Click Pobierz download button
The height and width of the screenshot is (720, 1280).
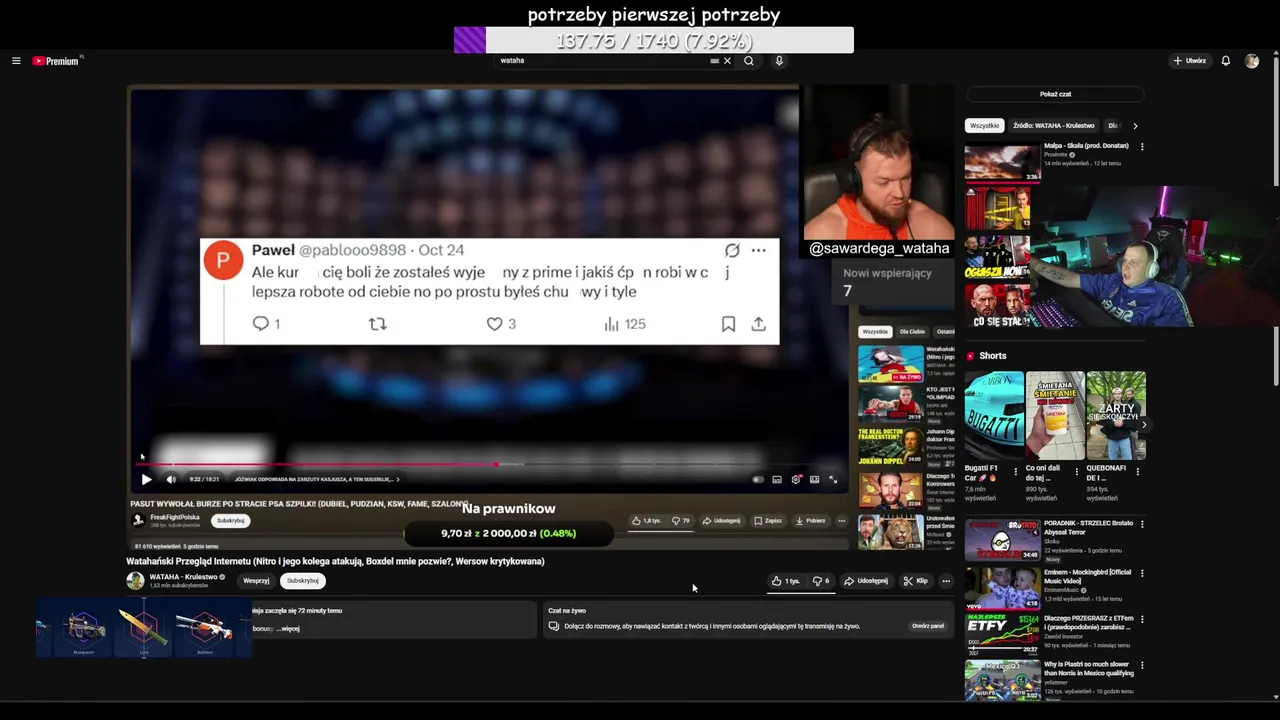tap(811, 521)
